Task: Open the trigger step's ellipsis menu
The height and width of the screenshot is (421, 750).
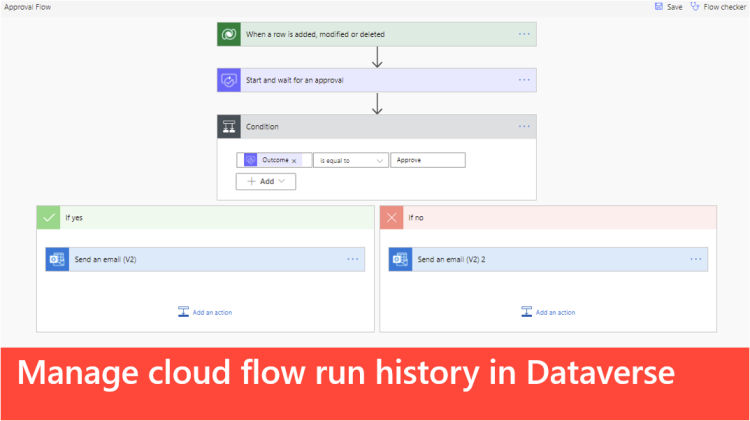Action: (x=524, y=34)
